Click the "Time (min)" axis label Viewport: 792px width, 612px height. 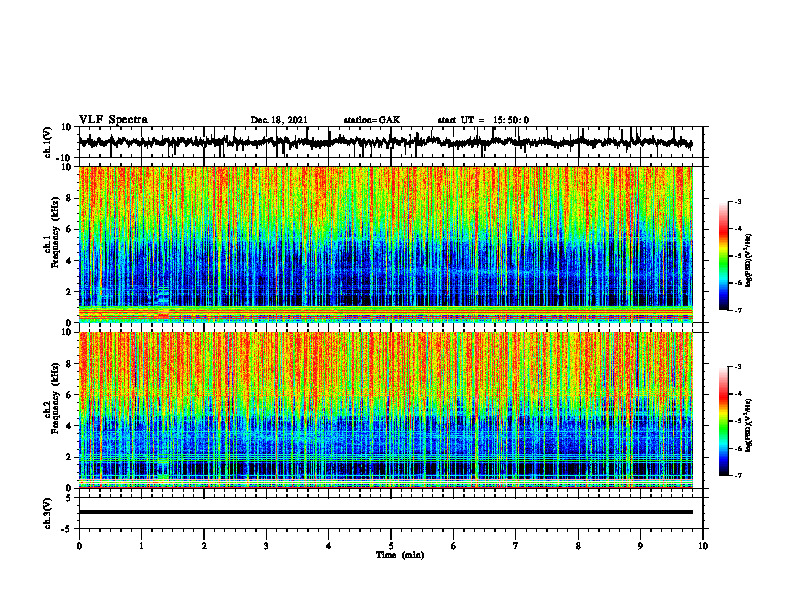tap(400, 555)
